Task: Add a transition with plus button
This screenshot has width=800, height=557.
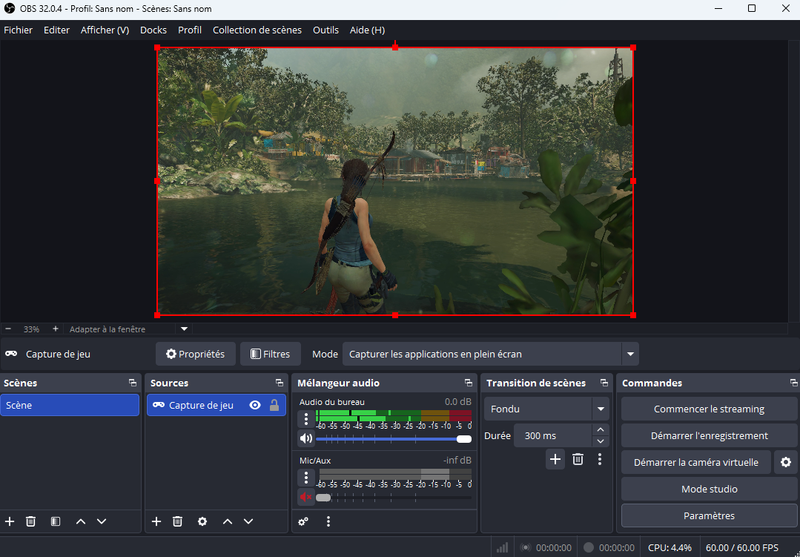Action: (555, 459)
